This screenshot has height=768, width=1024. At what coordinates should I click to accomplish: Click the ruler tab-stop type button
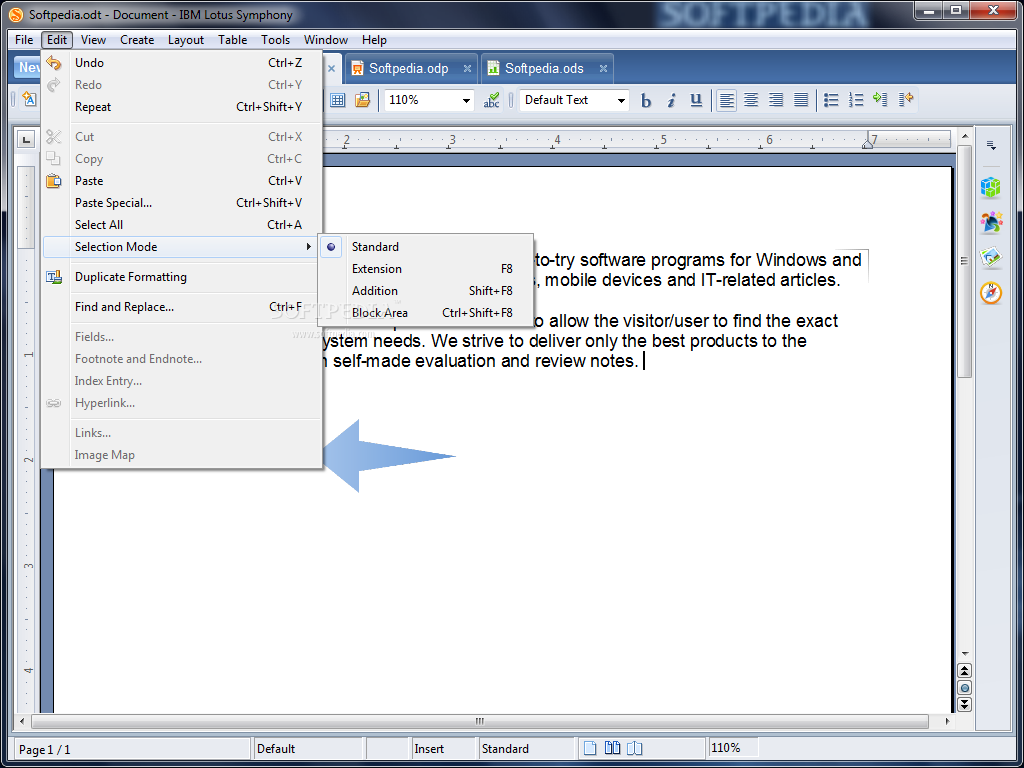click(25, 139)
